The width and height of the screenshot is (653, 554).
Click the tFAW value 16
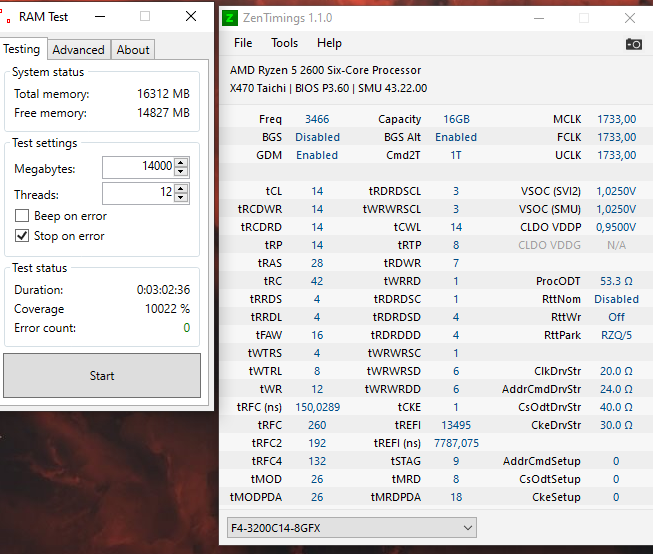(x=317, y=335)
